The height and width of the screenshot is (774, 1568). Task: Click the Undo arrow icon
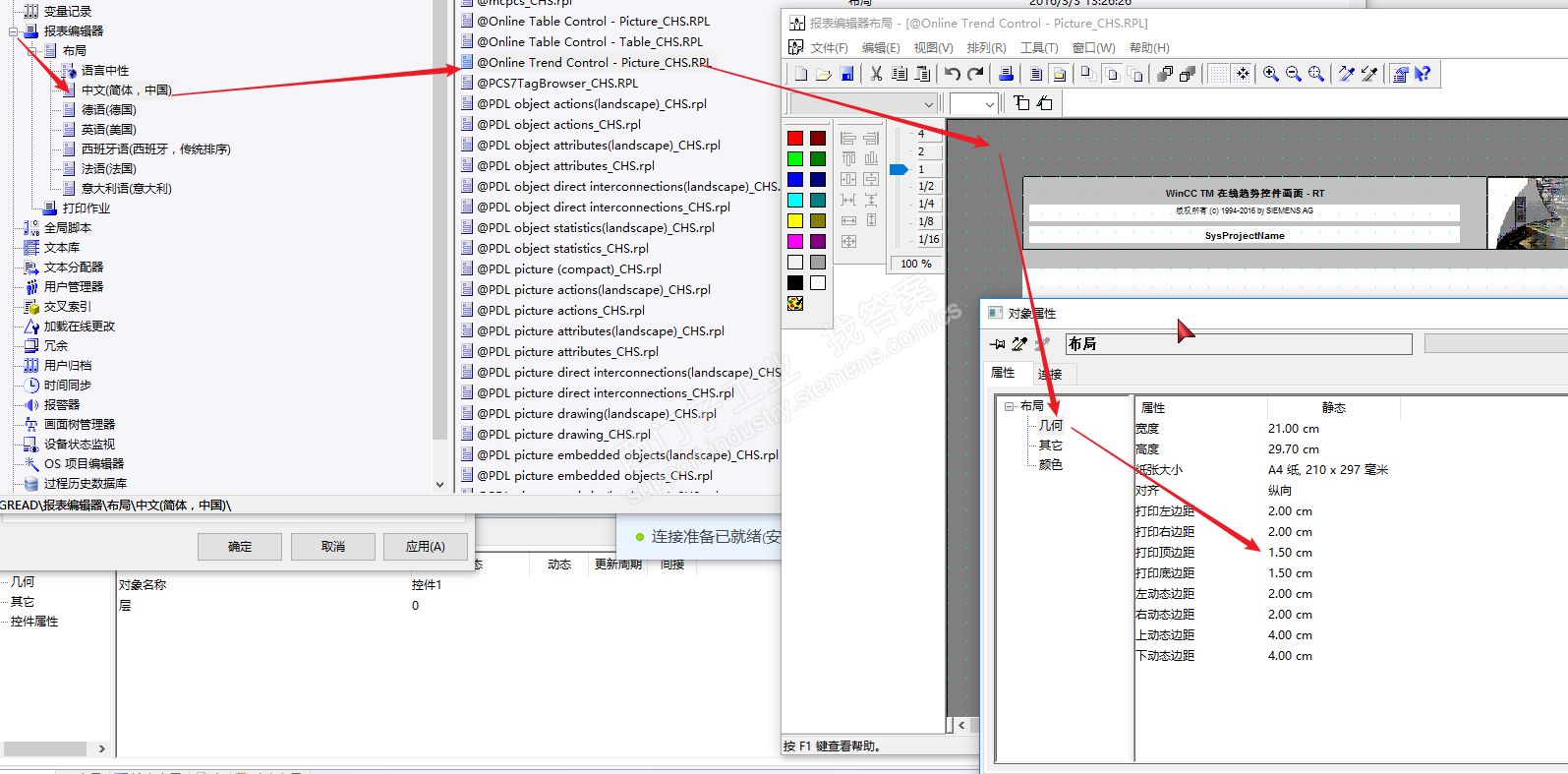[x=952, y=74]
